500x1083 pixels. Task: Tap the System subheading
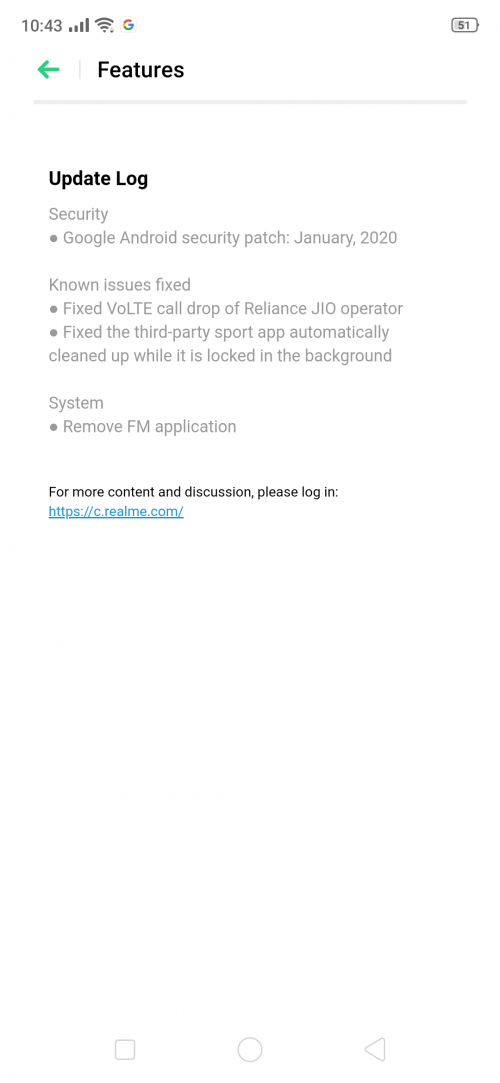coord(76,403)
